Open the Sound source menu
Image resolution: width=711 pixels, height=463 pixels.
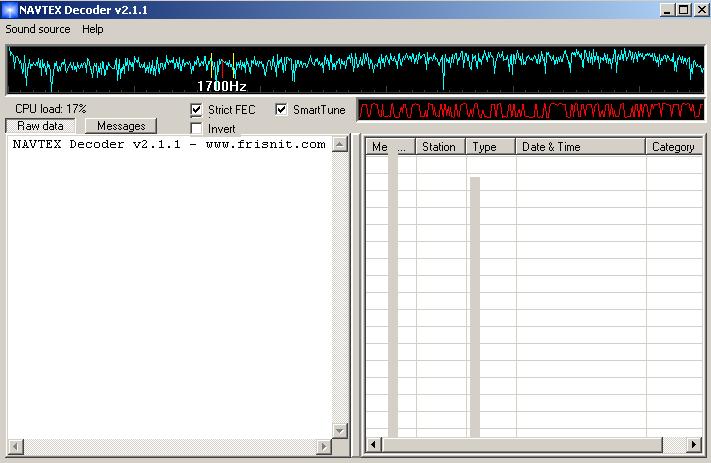point(38,29)
